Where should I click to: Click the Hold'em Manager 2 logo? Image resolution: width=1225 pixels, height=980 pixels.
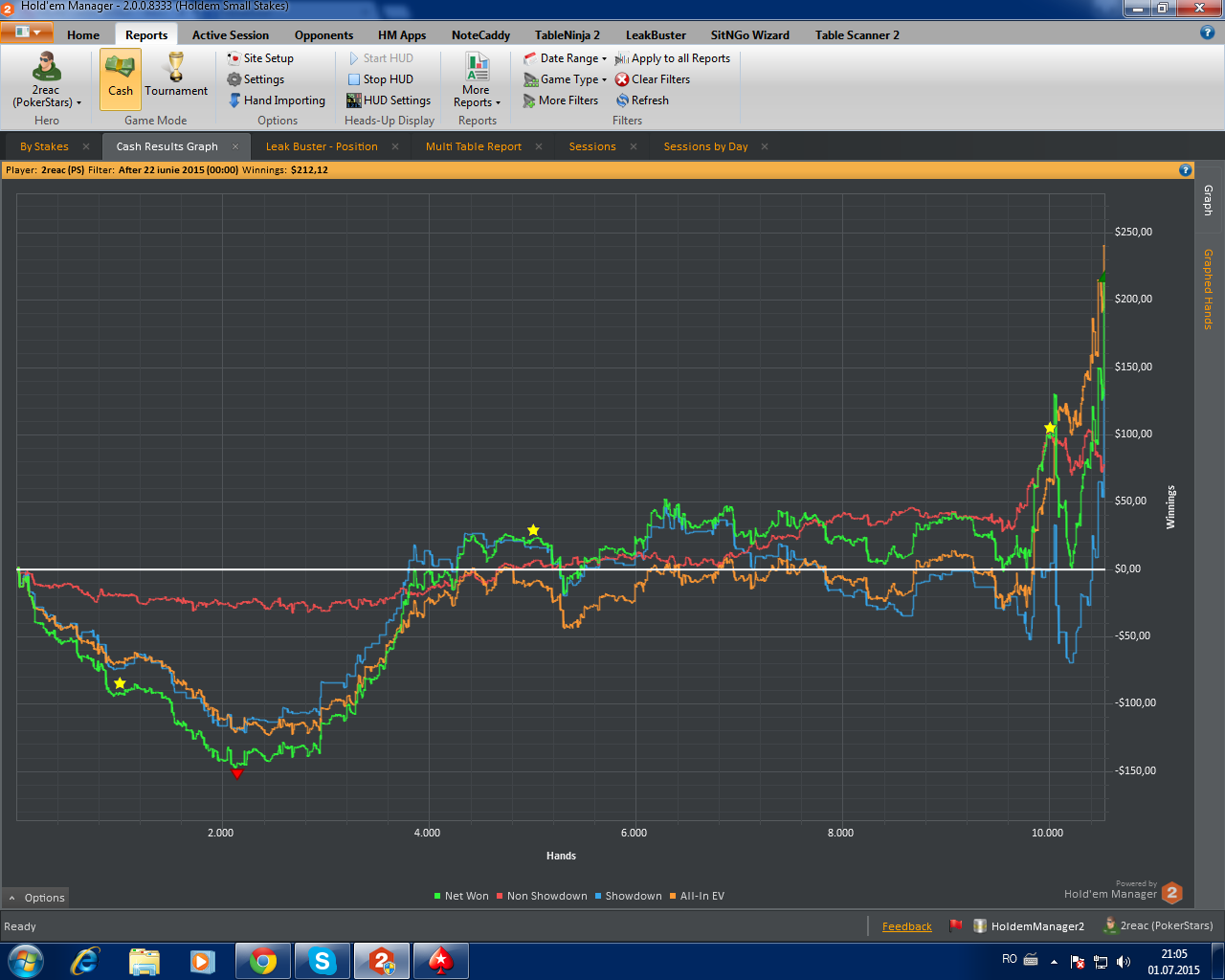click(1172, 894)
